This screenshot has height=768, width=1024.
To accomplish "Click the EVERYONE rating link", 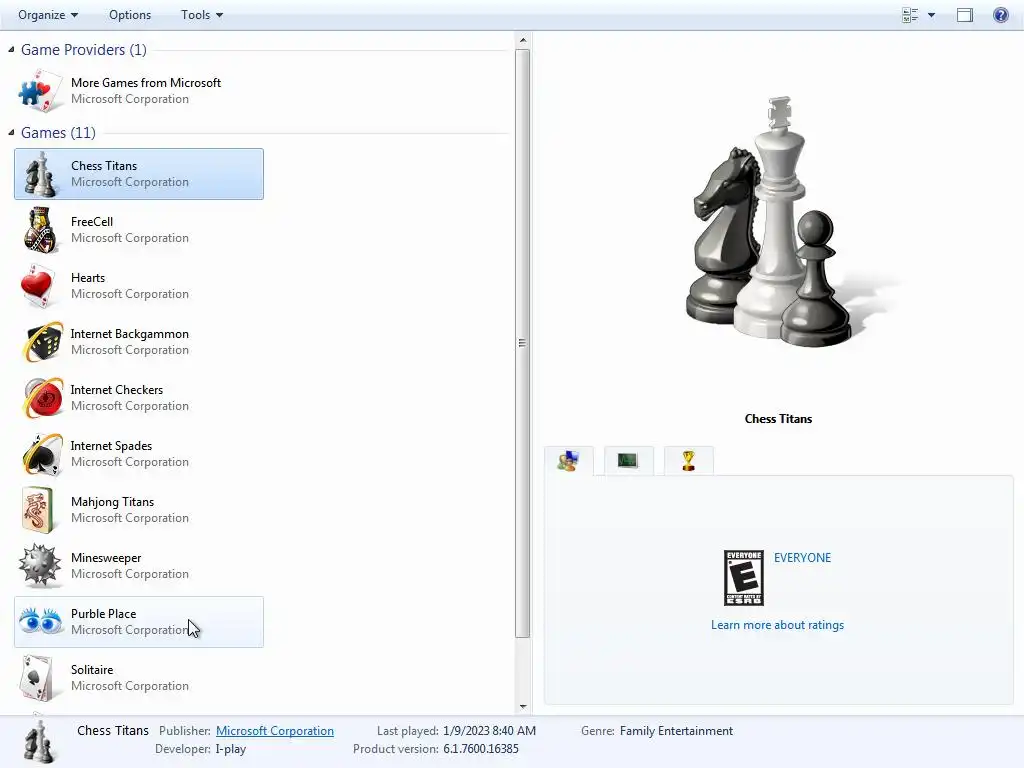I will [802, 558].
